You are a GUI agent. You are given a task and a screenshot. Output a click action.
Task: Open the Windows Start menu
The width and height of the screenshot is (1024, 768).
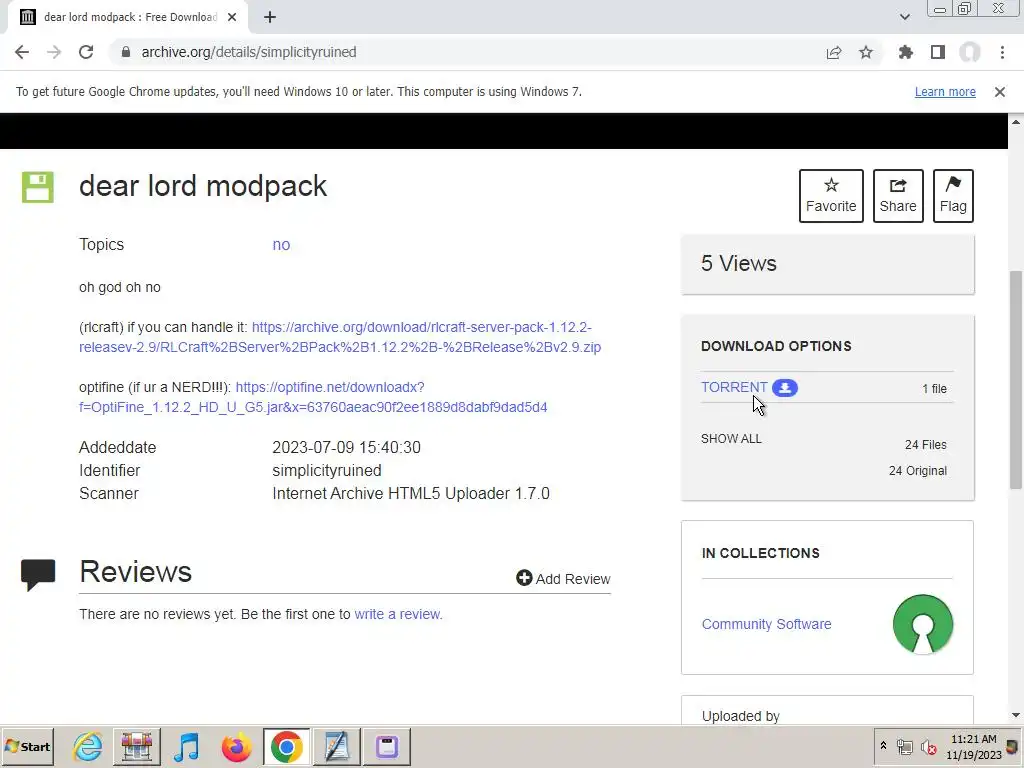coord(27,746)
